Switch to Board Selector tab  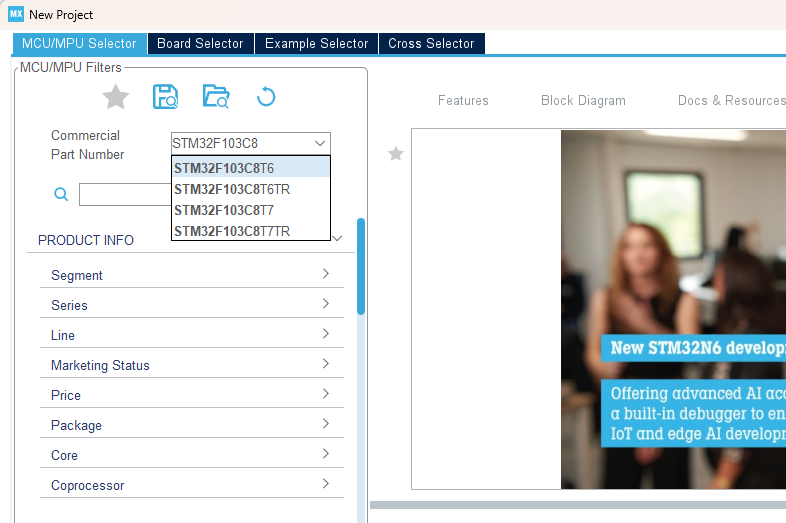click(201, 44)
